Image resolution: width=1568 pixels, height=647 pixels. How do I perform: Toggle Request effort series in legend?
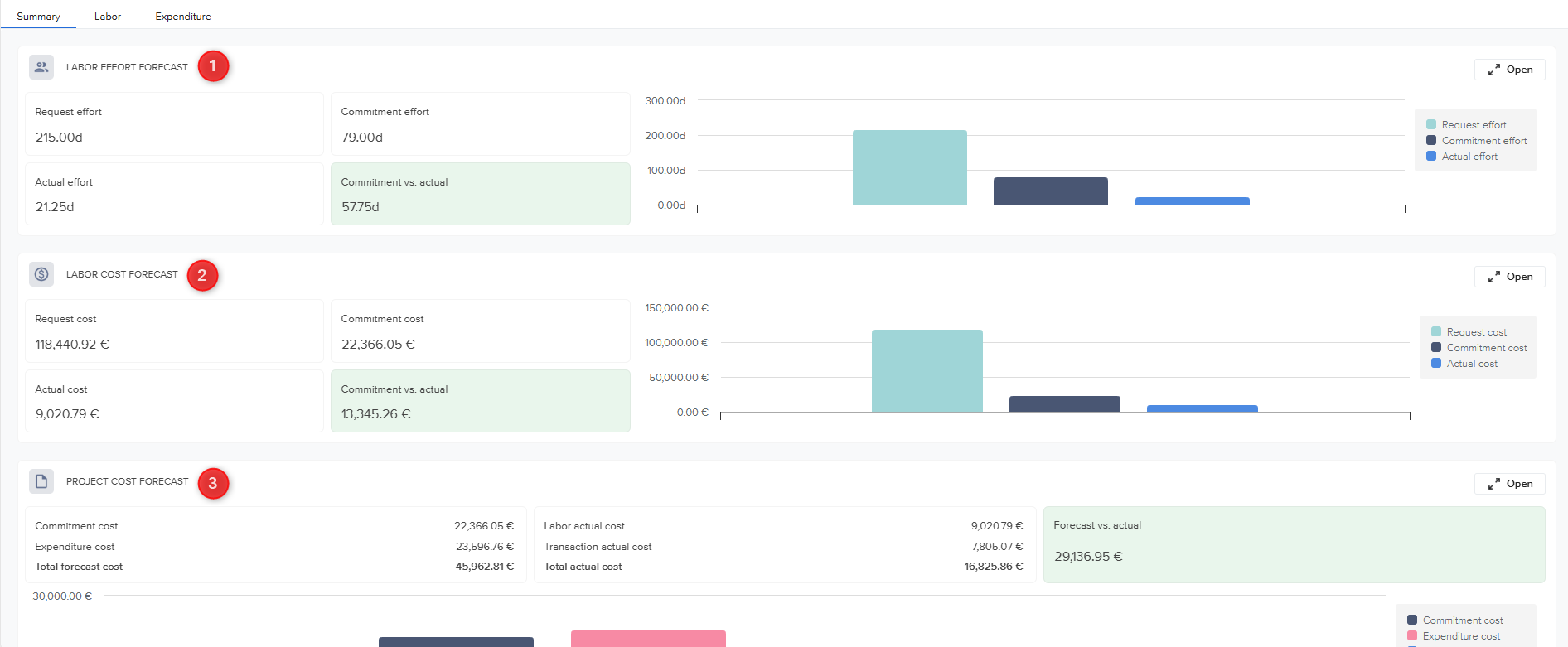click(1474, 125)
